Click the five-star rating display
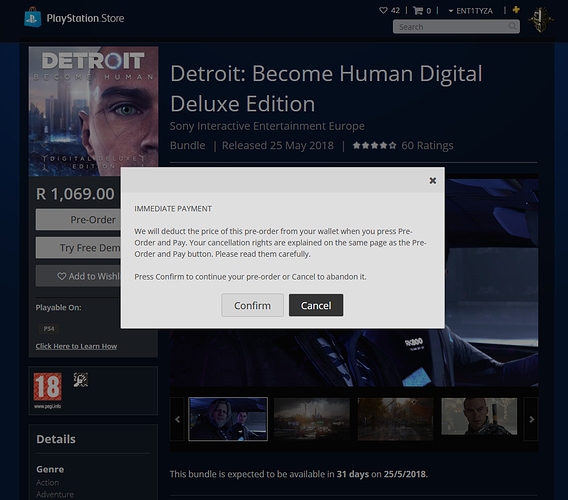The height and width of the screenshot is (500, 568). pyautogui.click(x=374, y=145)
